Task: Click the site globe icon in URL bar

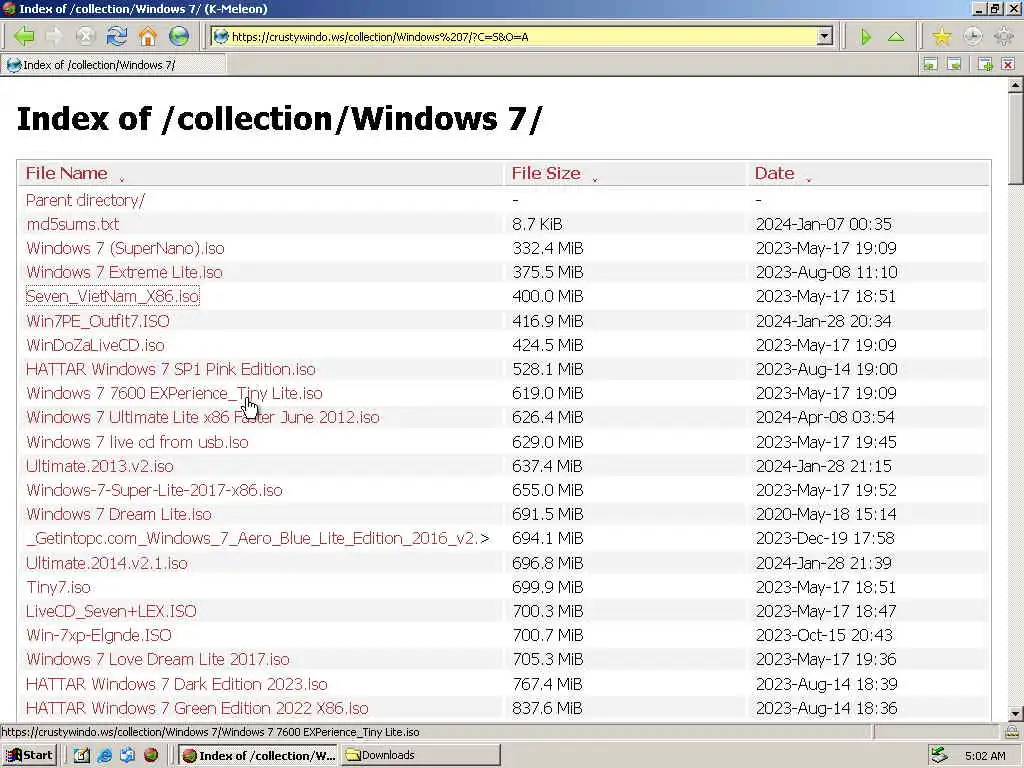Action: pos(221,37)
